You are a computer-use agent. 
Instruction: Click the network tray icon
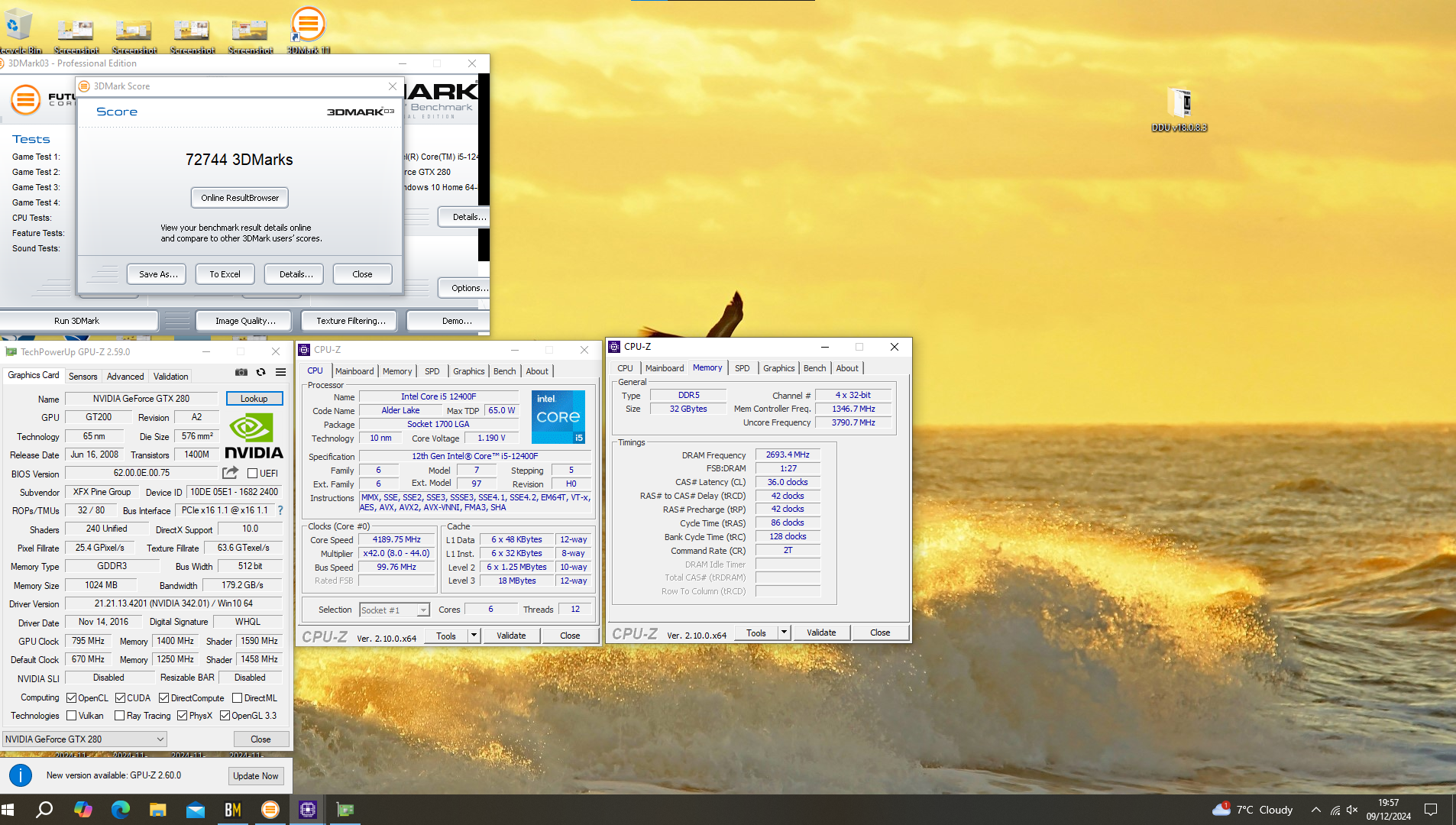tap(1335, 810)
